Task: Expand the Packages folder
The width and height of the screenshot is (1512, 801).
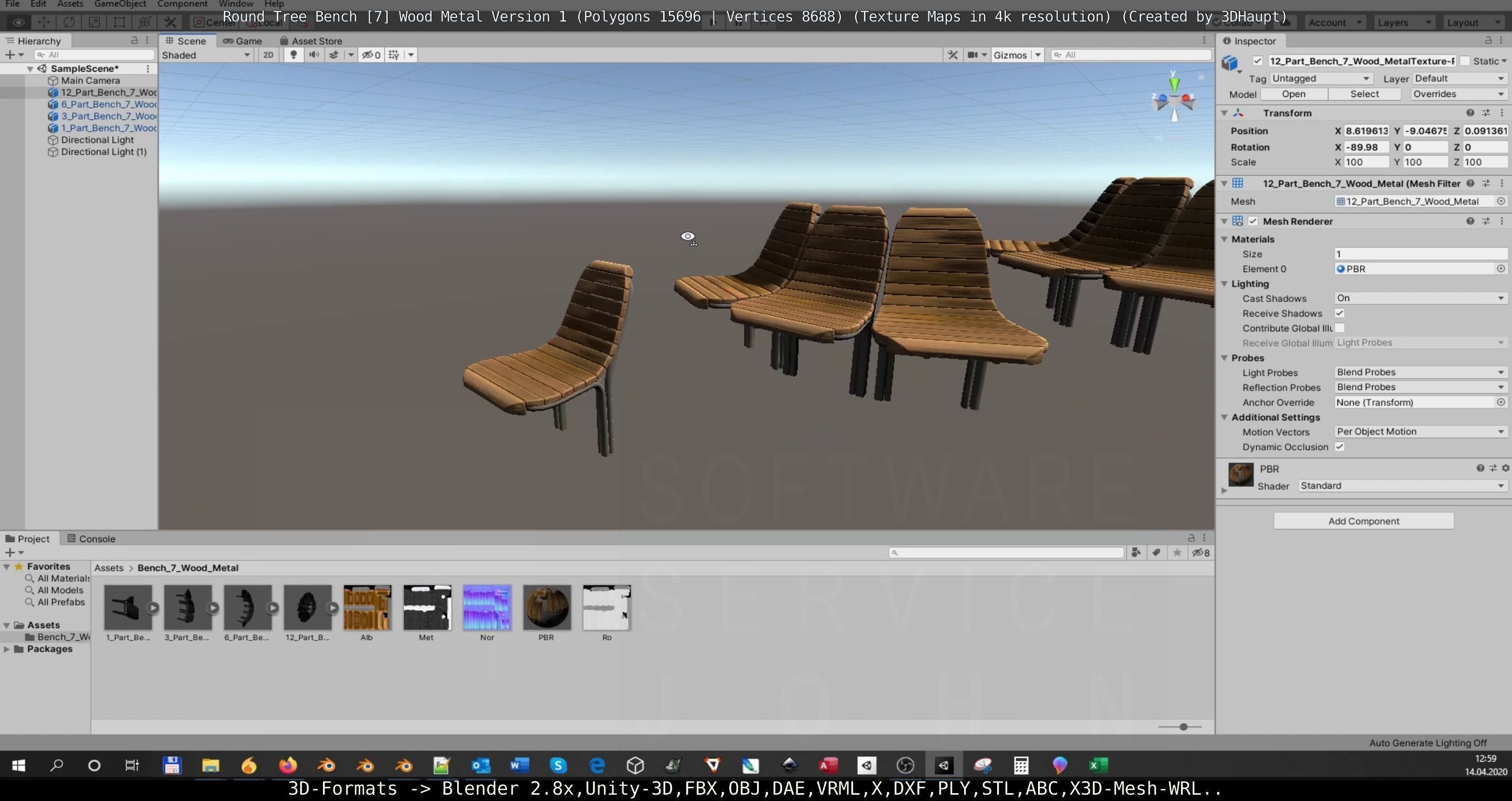Action: tap(6, 648)
